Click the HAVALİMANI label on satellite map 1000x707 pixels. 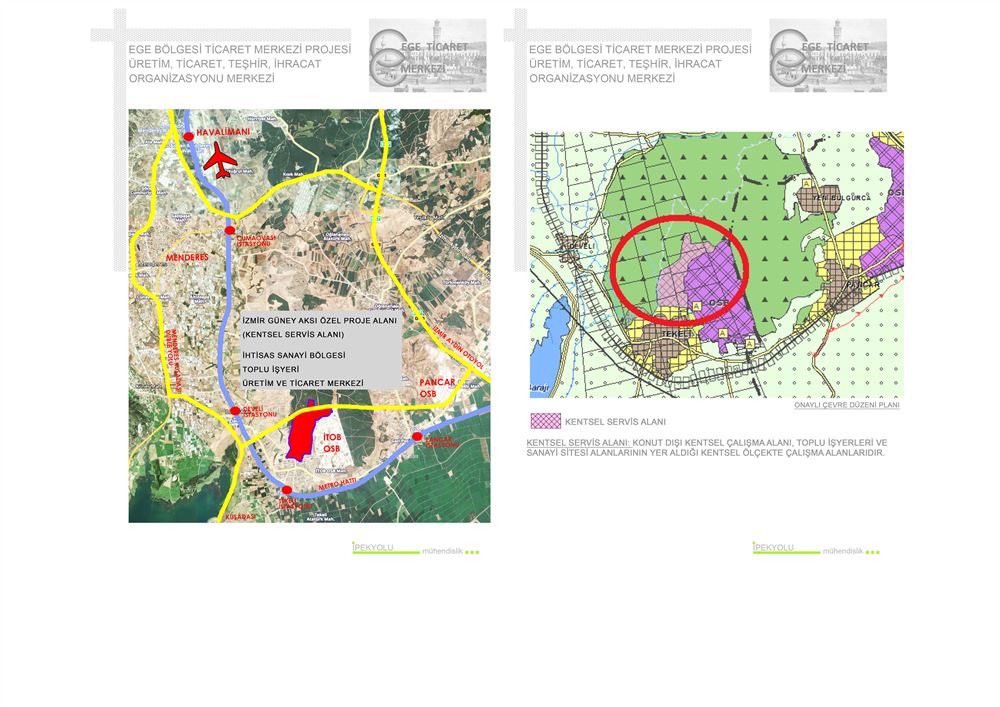coord(223,132)
